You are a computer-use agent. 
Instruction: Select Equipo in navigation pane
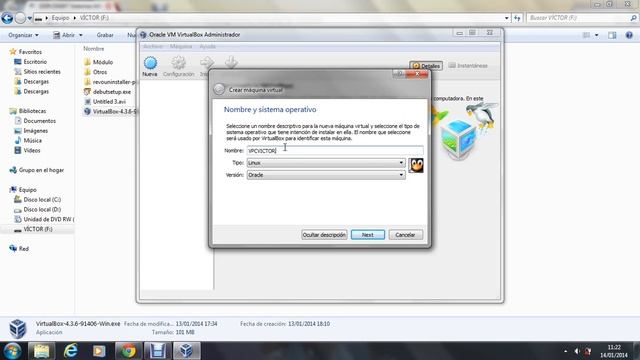pyautogui.click(x=27, y=190)
